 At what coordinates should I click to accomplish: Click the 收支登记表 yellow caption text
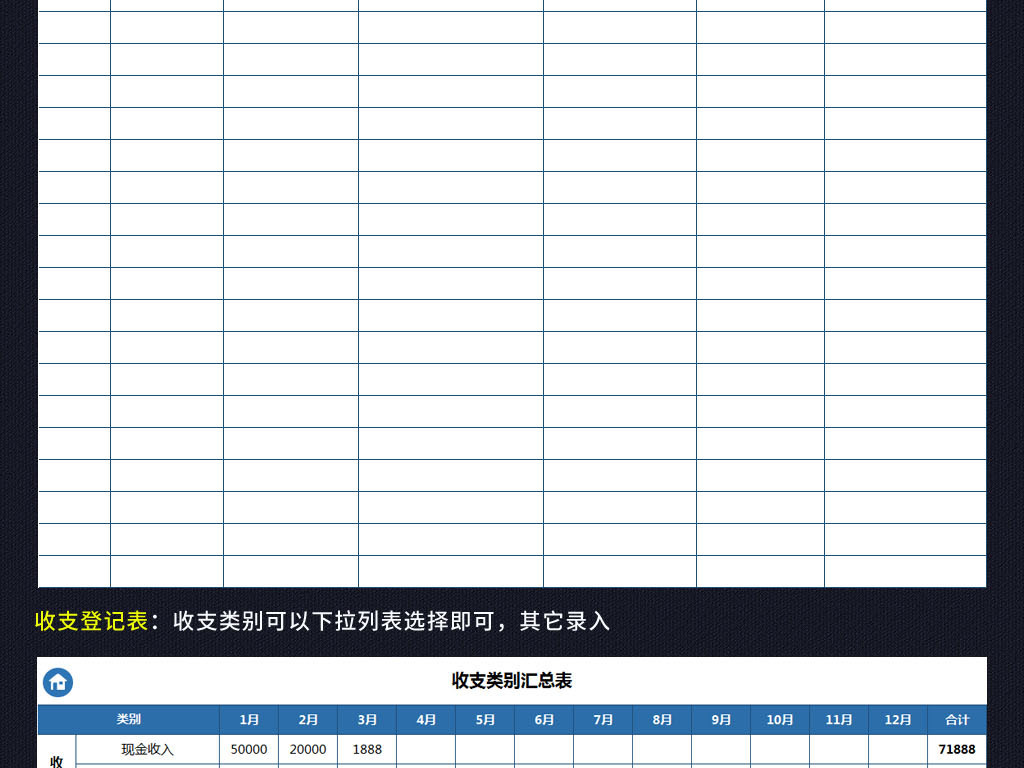tap(91, 621)
